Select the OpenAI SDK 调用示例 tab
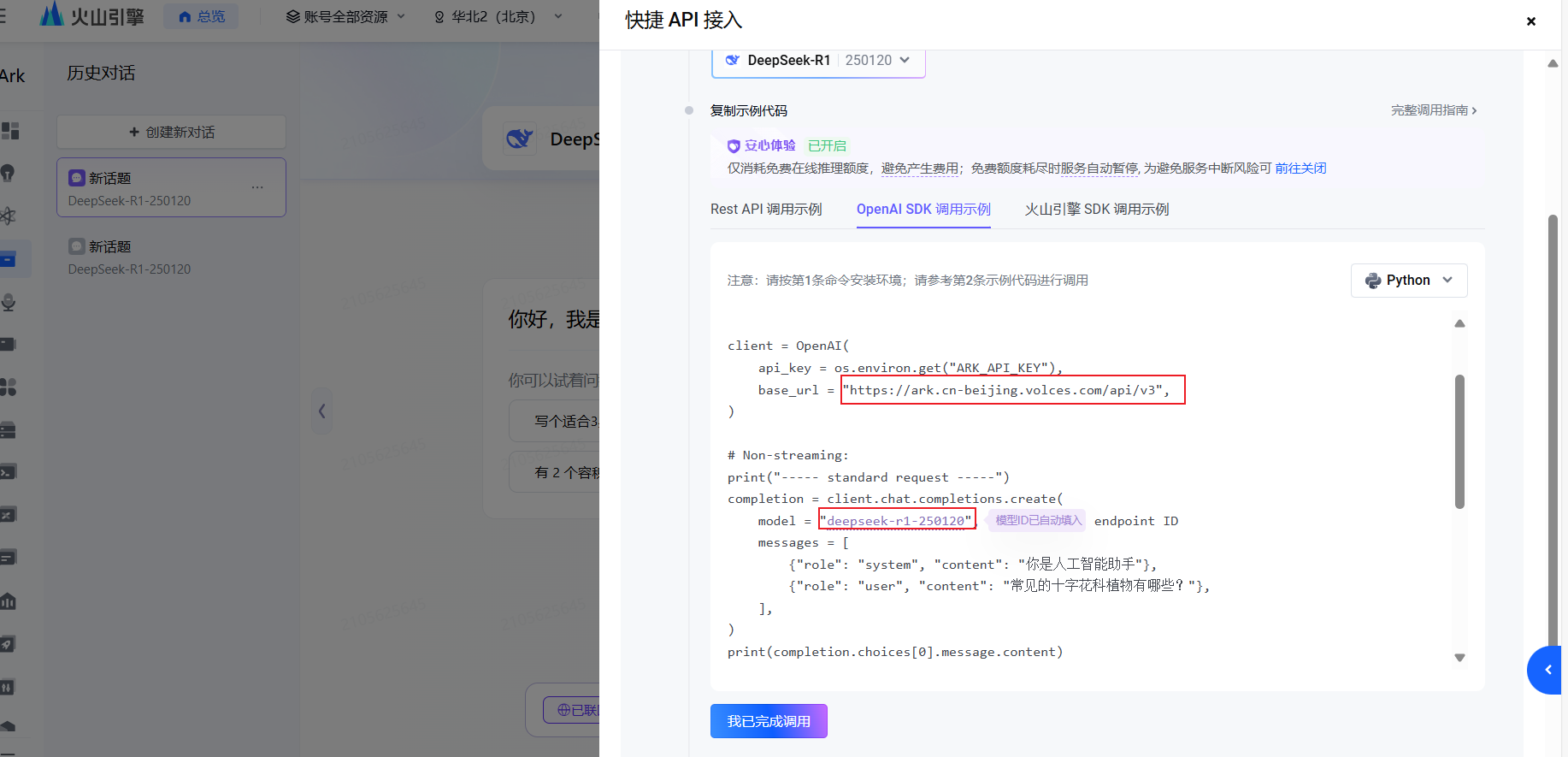Viewport: 1568px width, 757px height. pyautogui.click(x=923, y=210)
